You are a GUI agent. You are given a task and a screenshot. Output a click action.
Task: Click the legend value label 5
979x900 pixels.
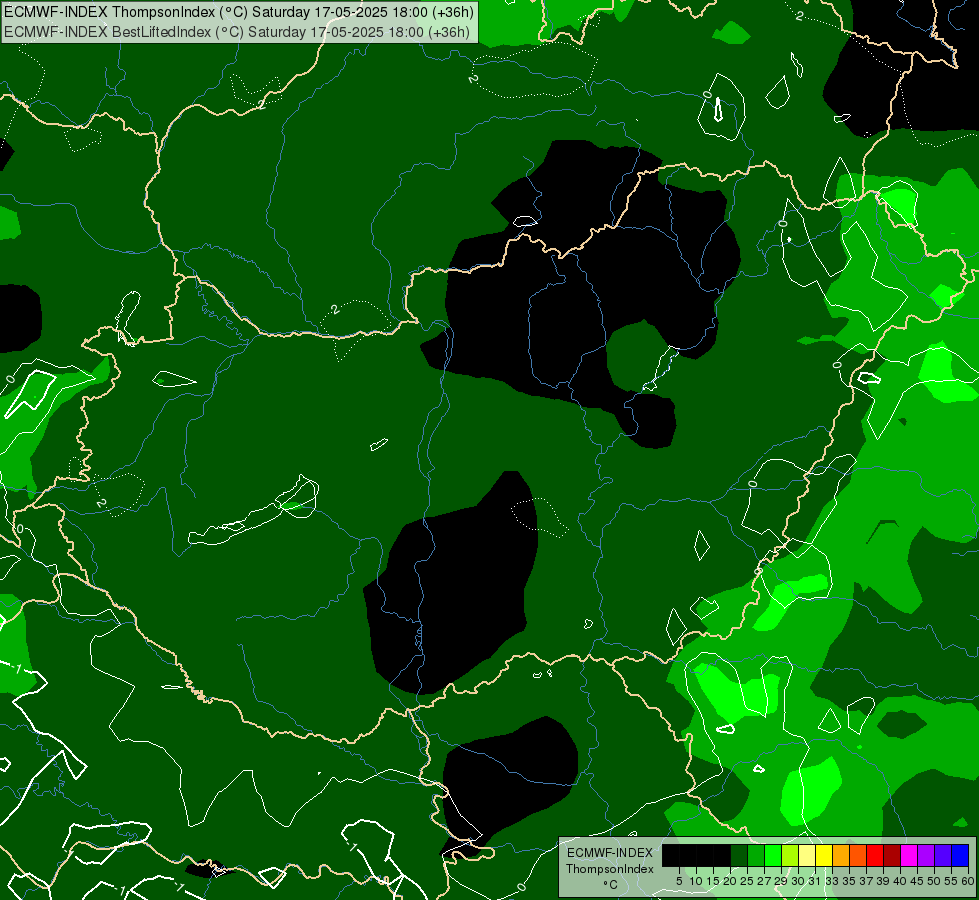pyautogui.click(x=679, y=881)
